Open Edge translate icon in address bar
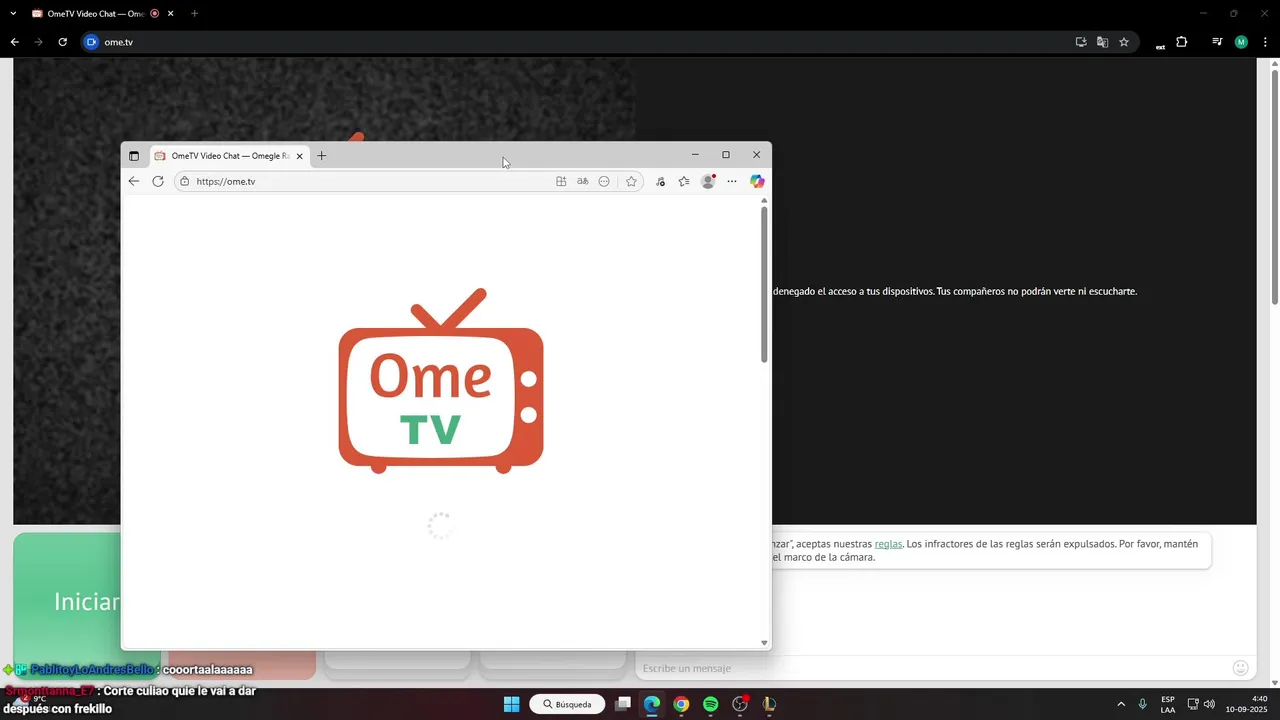The image size is (1280, 720). pyautogui.click(x=583, y=181)
